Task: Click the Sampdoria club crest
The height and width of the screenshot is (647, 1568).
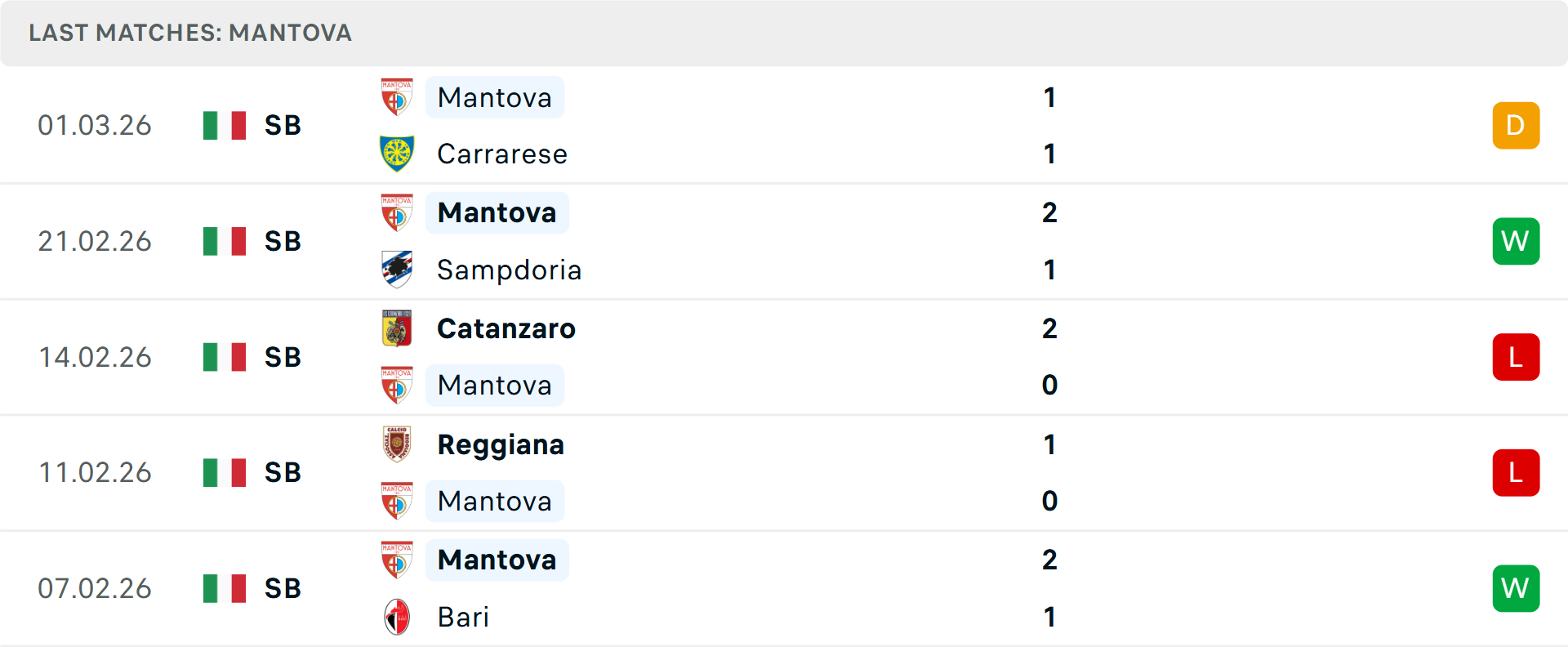Action: pos(397,270)
